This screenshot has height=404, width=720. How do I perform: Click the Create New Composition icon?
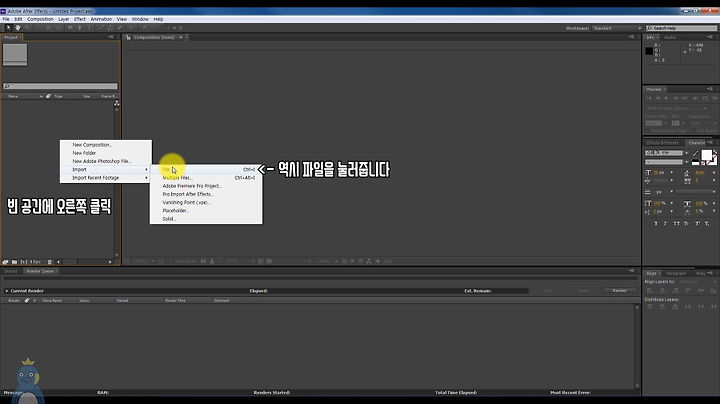pos(23,262)
